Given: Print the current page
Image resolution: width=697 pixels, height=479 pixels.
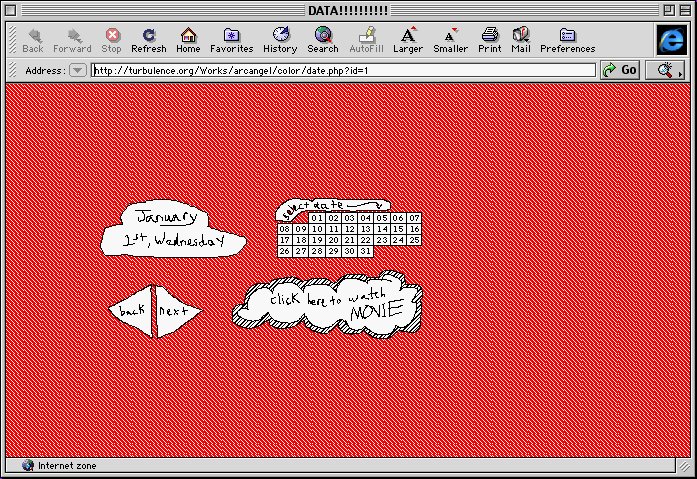Looking at the screenshot, I should coord(490,40).
